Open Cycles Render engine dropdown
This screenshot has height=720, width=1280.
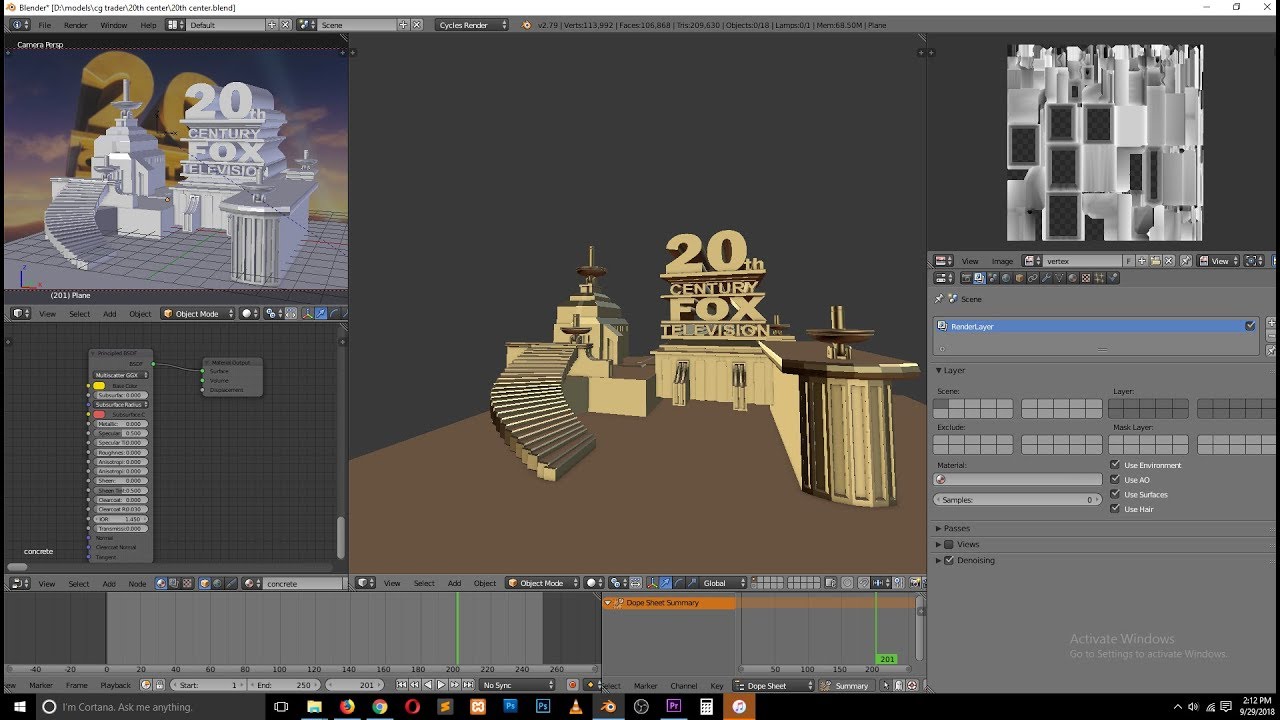click(x=473, y=25)
